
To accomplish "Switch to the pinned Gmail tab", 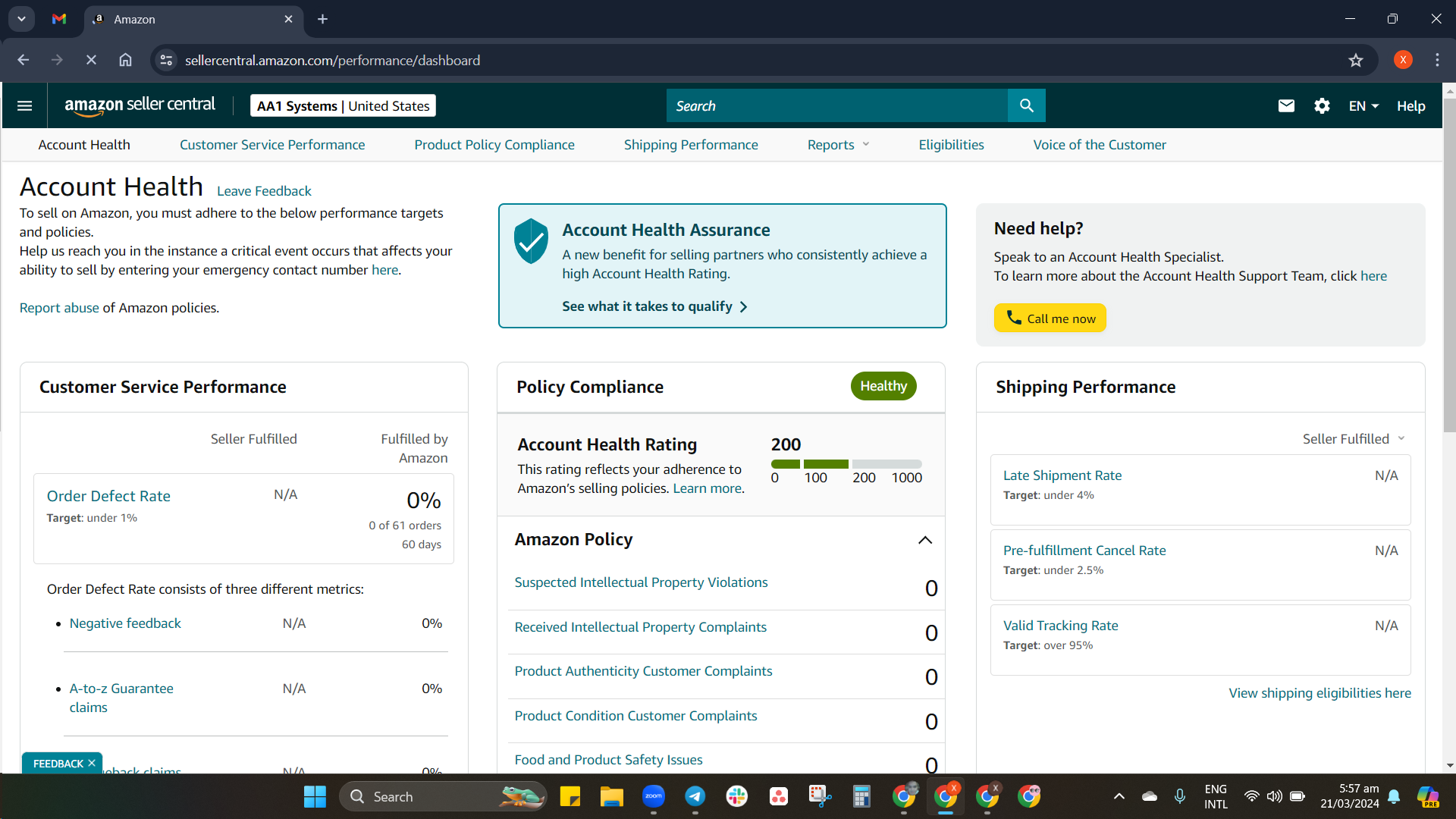I will (x=59, y=19).
